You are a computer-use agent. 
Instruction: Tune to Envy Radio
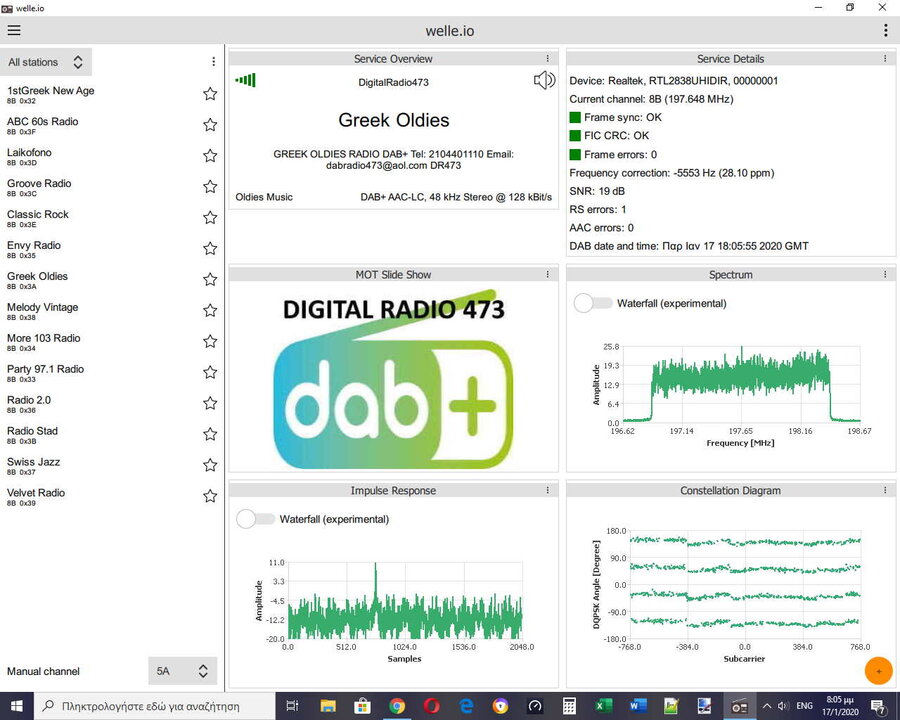point(34,249)
